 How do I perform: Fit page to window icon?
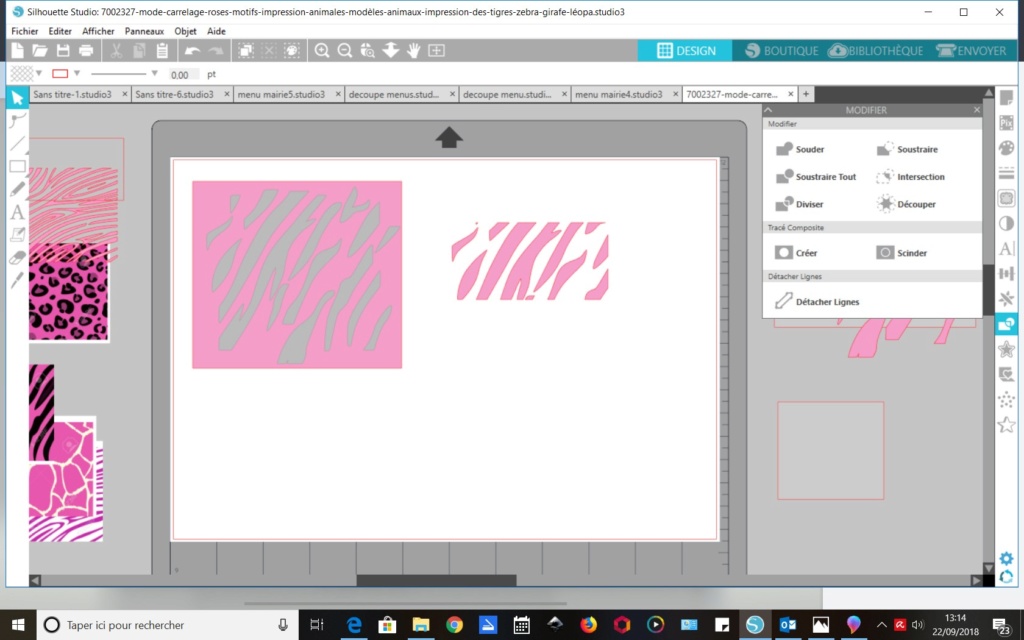pos(436,50)
